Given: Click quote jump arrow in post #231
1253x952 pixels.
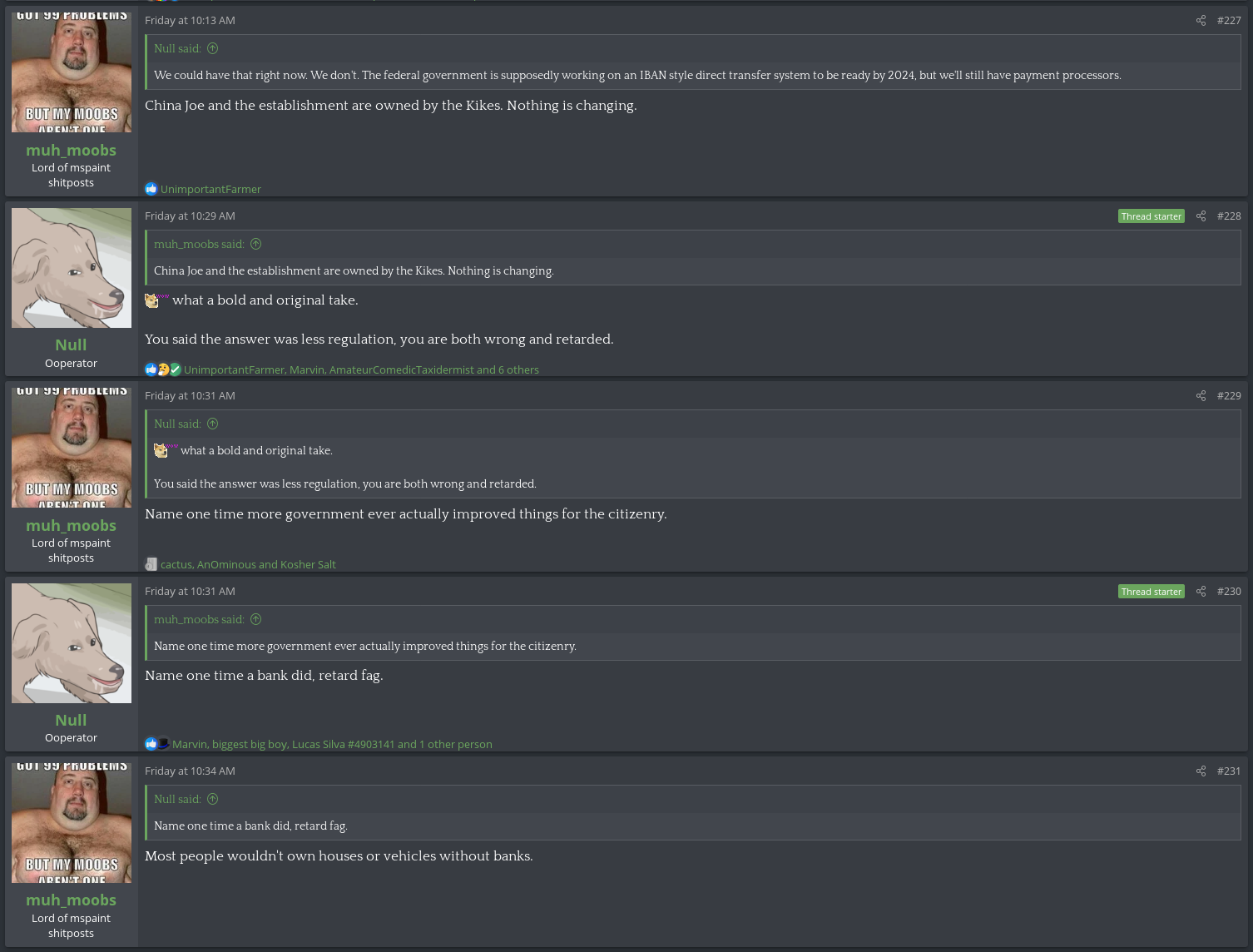Looking at the screenshot, I should click(213, 800).
